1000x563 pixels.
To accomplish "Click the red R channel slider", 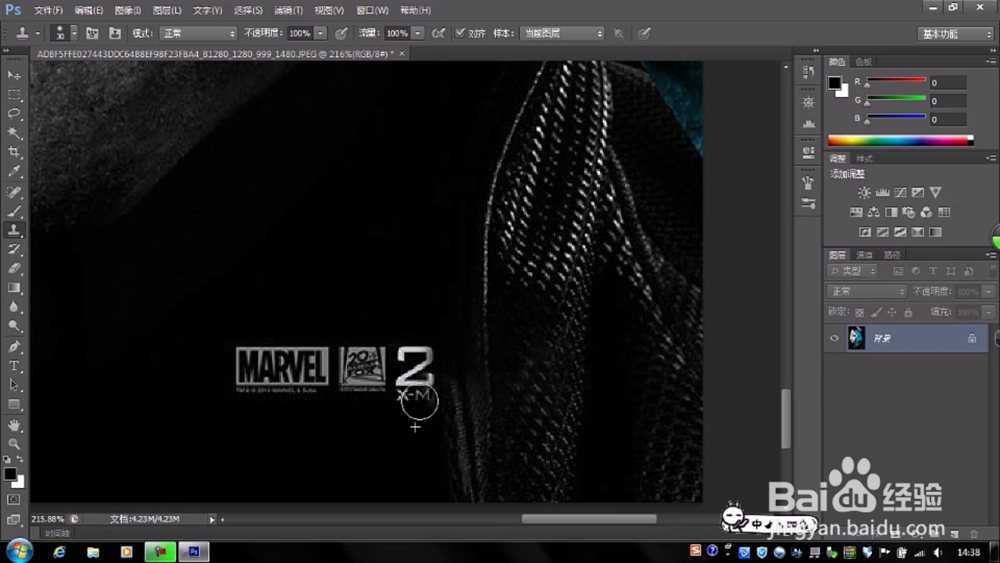I will tap(895, 82).
